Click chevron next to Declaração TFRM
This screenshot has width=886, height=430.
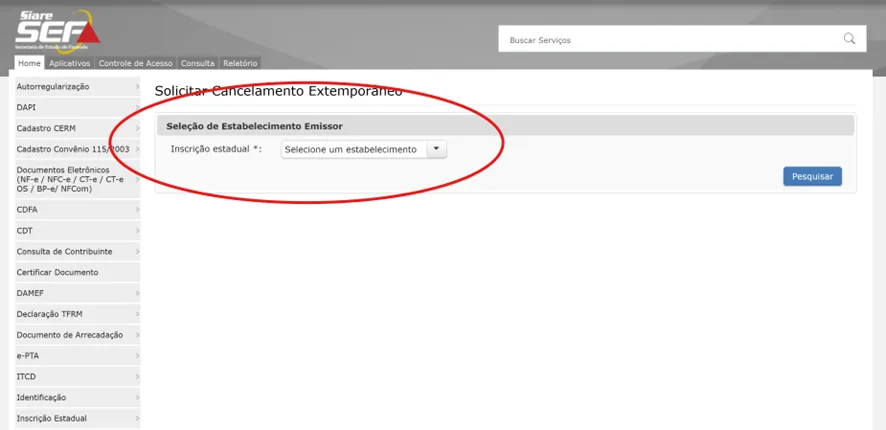pyautogui.click(x=137, y=314)
